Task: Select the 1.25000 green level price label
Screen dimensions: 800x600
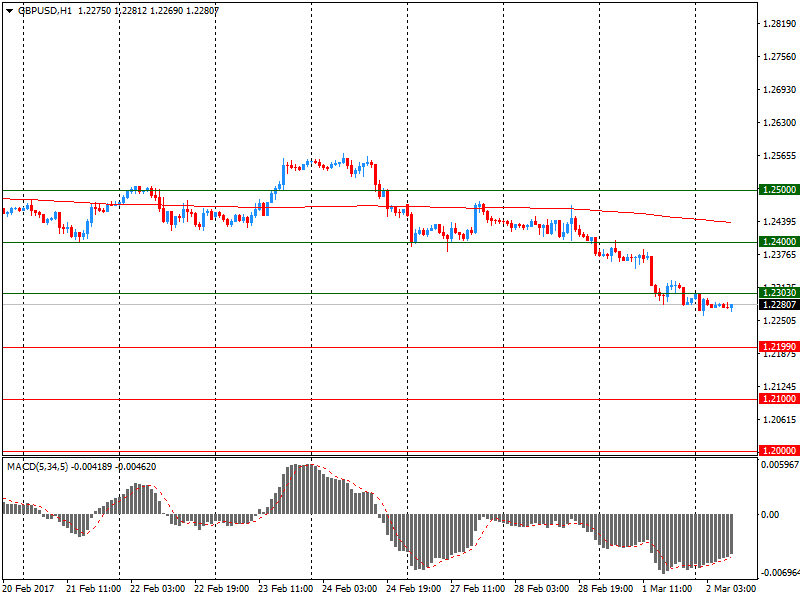Action: pos(779,190)
